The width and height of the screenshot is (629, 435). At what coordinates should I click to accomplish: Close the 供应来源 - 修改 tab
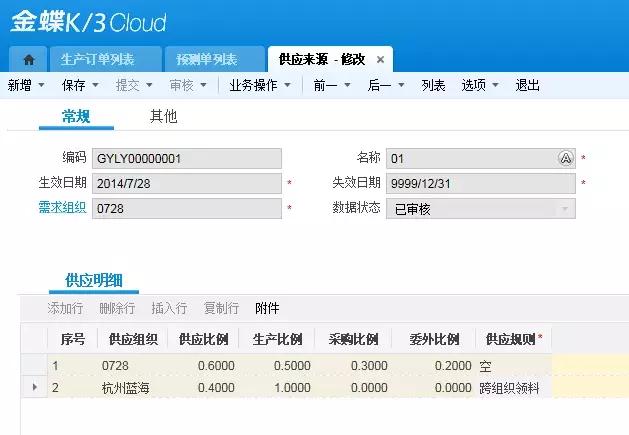tap(380, 59)
